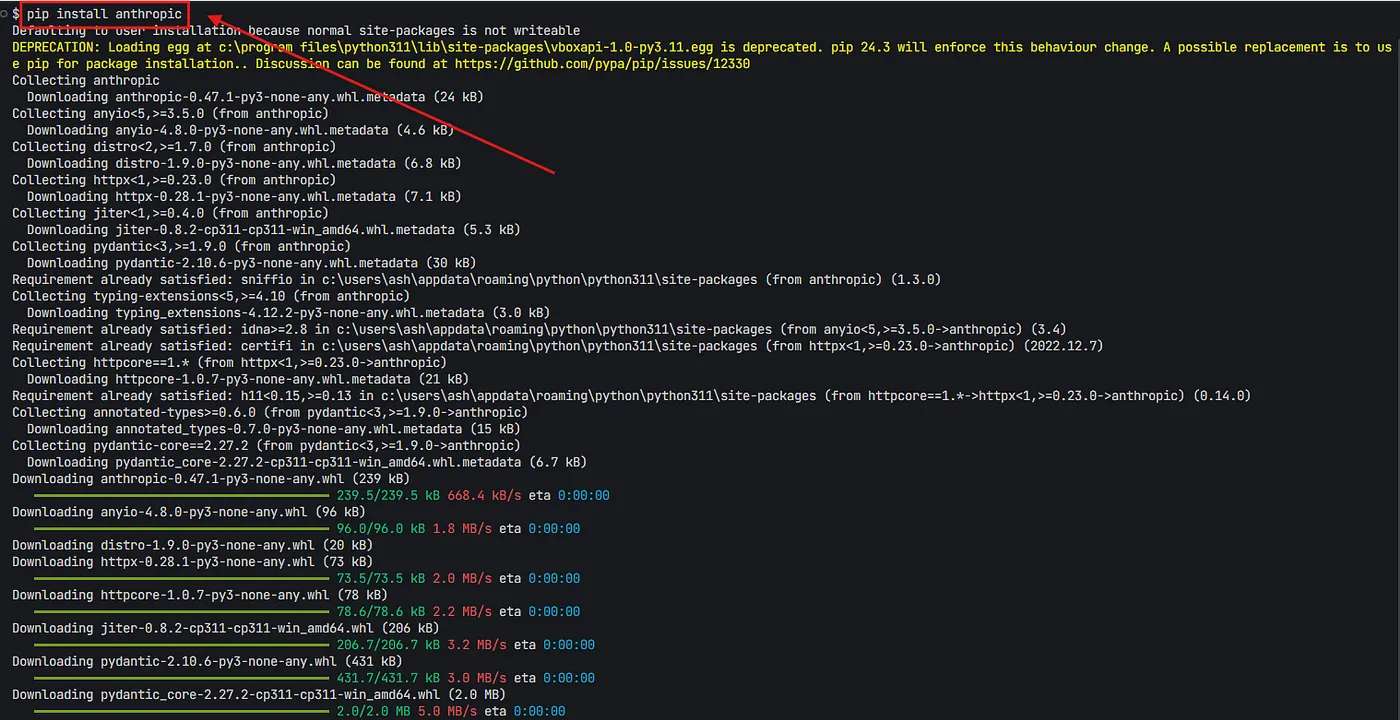Viewport: 1400px width, 720px height.
Task: Click 'Downloading httpcore-1.0.7-py3-none-any.whl (78 kB)' line
Action: click(200, 595)
